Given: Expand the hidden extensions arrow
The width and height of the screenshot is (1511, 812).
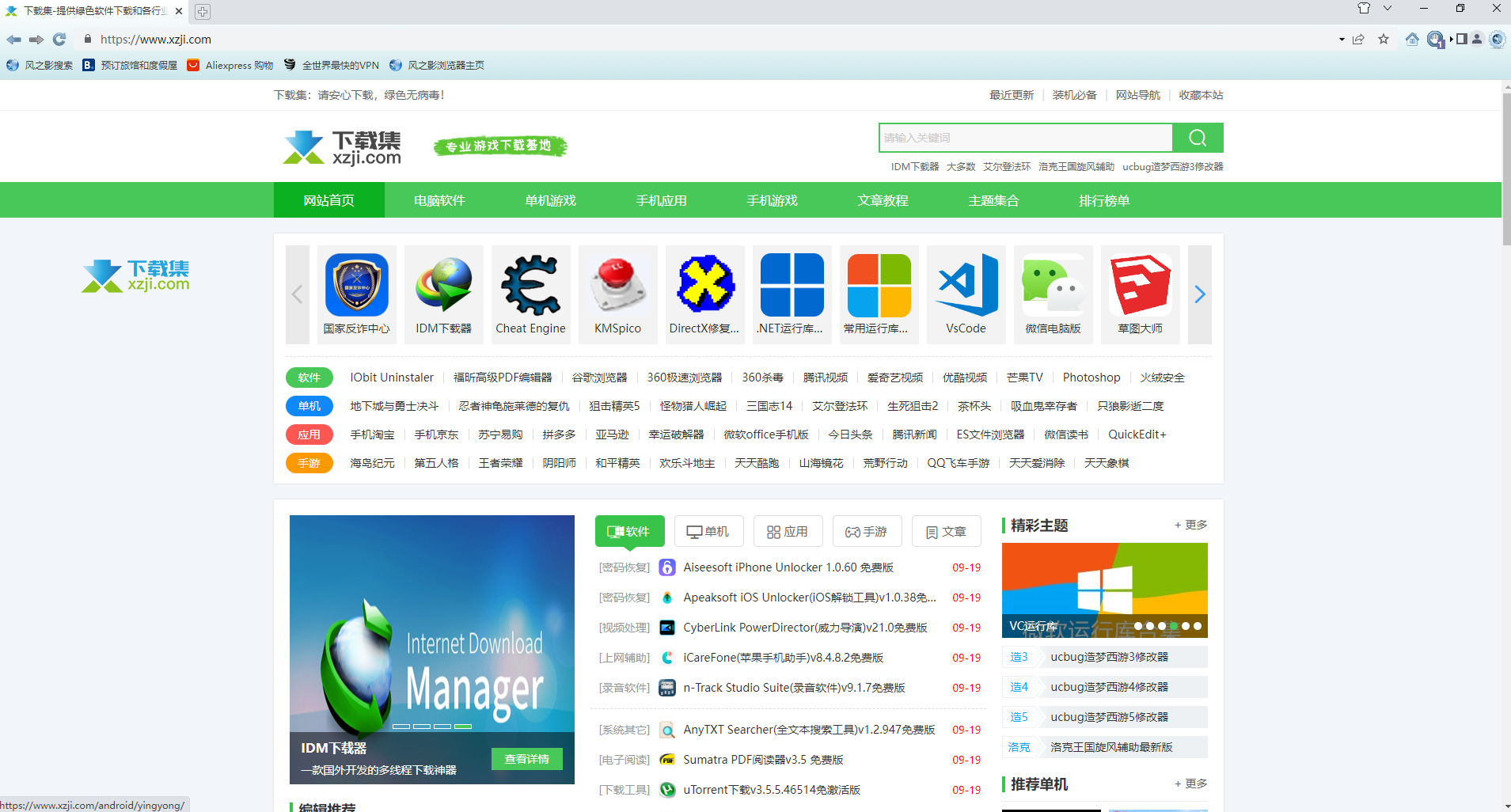Looking at the screenshot, I should pyautogui.click(x=1451, y=40).
